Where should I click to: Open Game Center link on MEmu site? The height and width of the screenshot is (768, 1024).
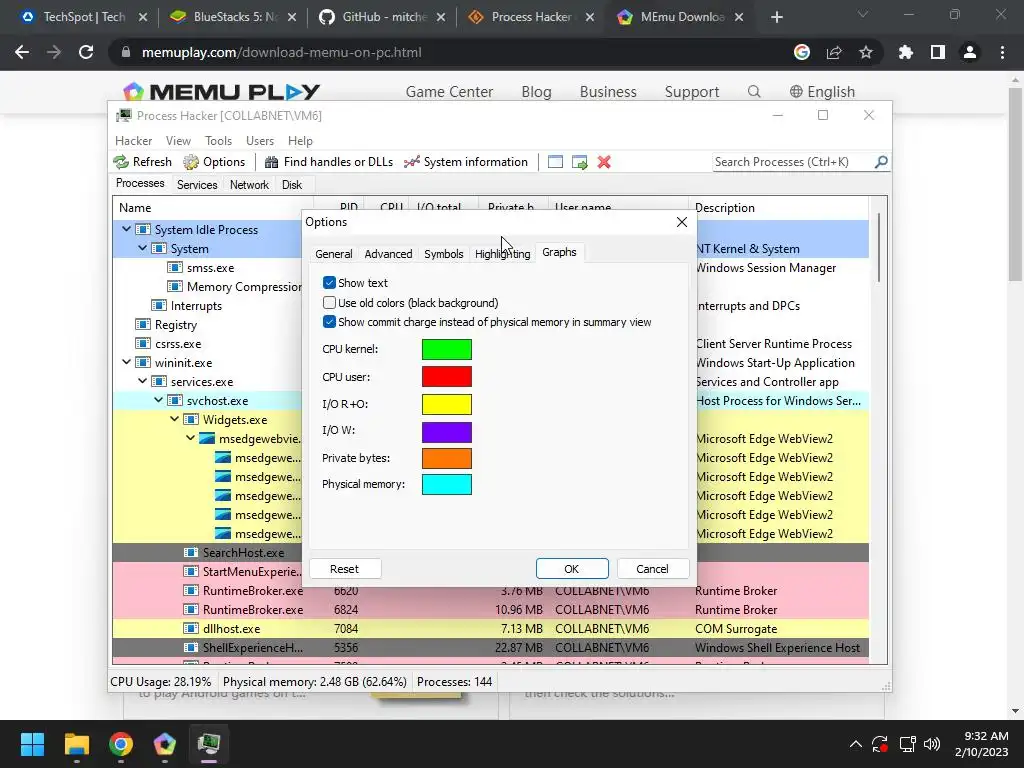click(449, 92)
